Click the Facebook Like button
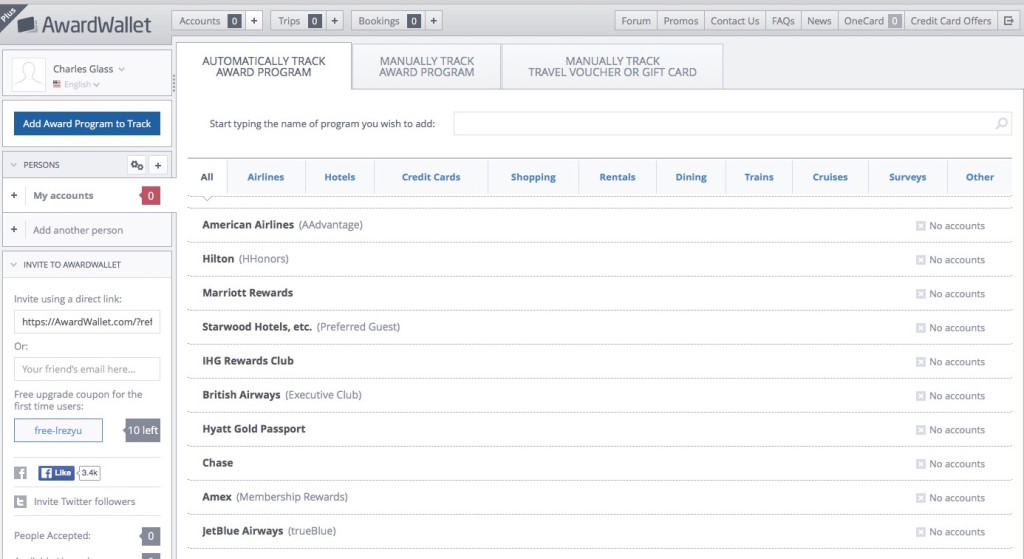This screenshot has width=1024, height=559. [x=56, y=473]
